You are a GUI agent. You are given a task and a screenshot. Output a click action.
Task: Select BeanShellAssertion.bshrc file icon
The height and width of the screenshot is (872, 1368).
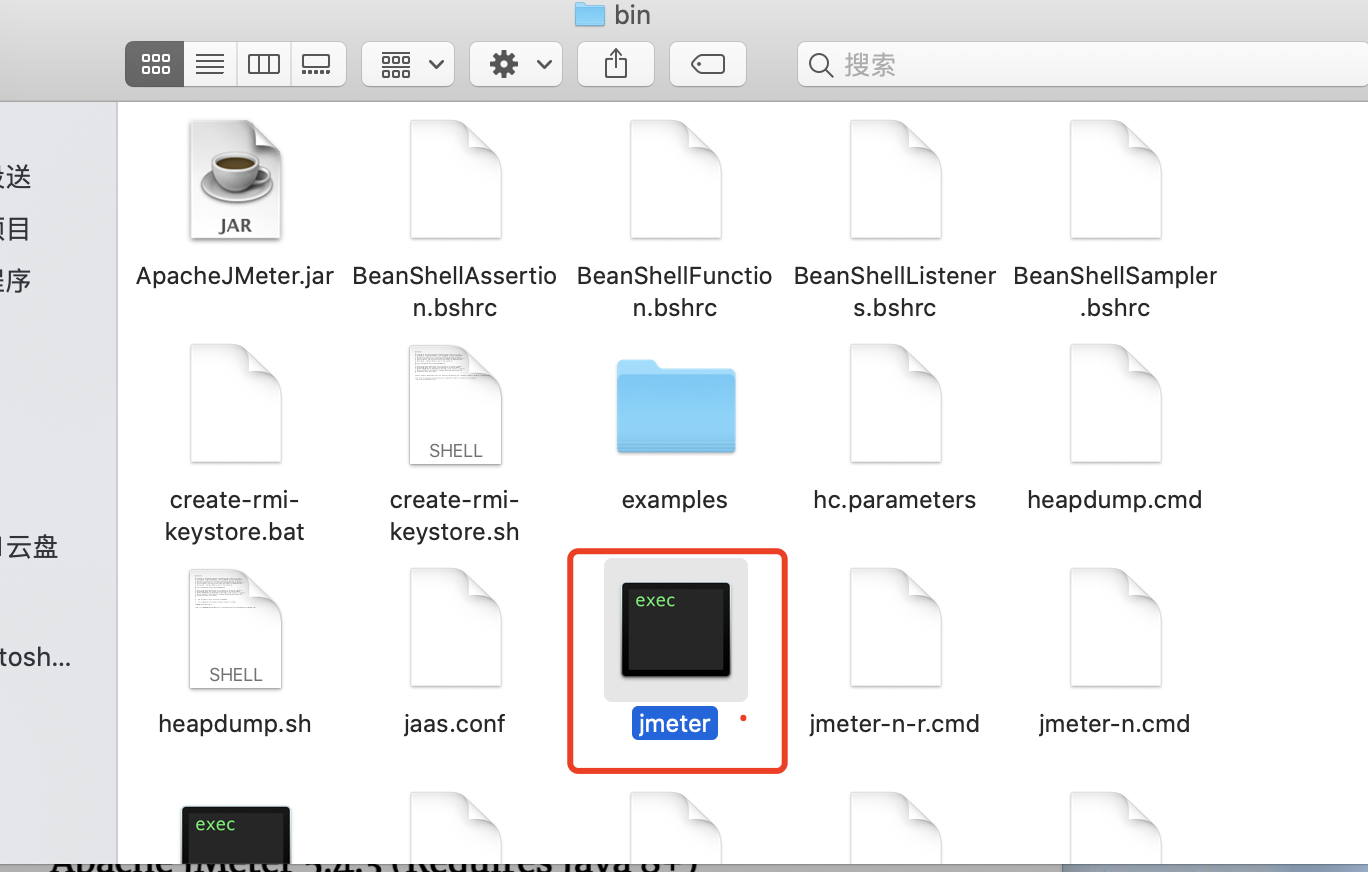point(455,180)
